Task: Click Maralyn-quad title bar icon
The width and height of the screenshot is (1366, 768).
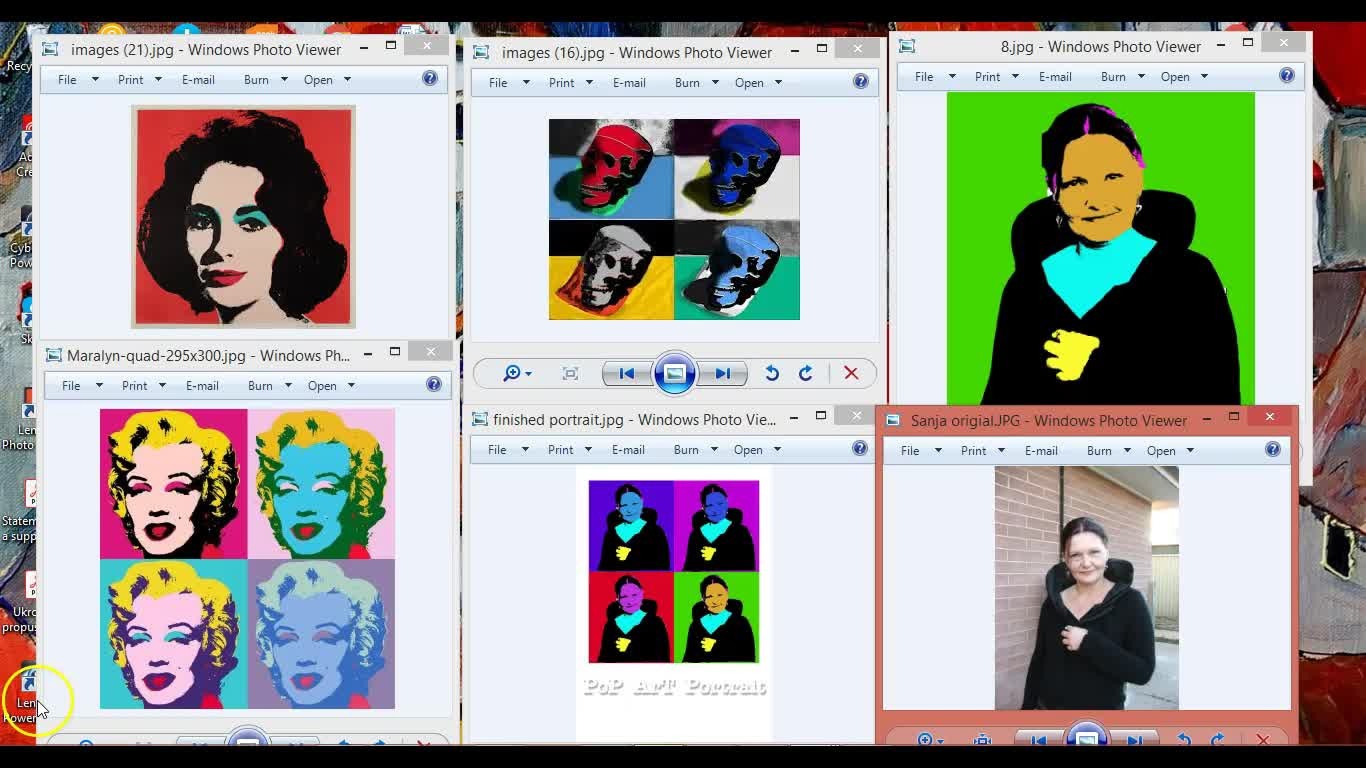Action: coord(53,355)
